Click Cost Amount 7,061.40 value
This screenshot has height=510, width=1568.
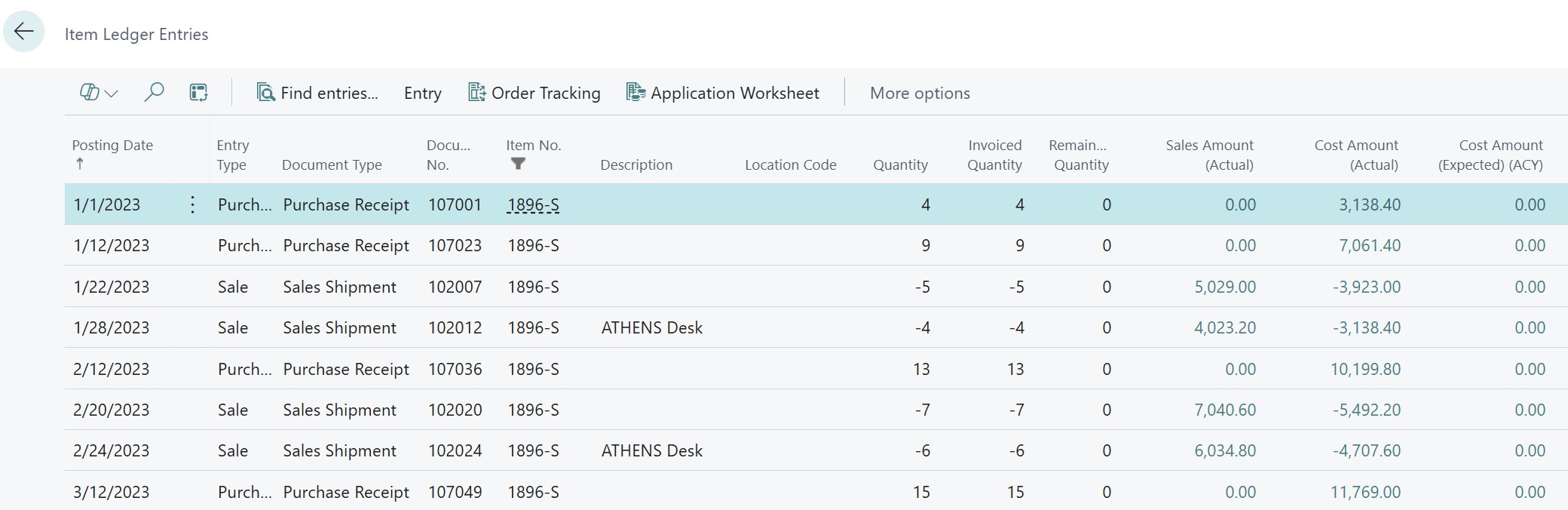pos(1369,245)
